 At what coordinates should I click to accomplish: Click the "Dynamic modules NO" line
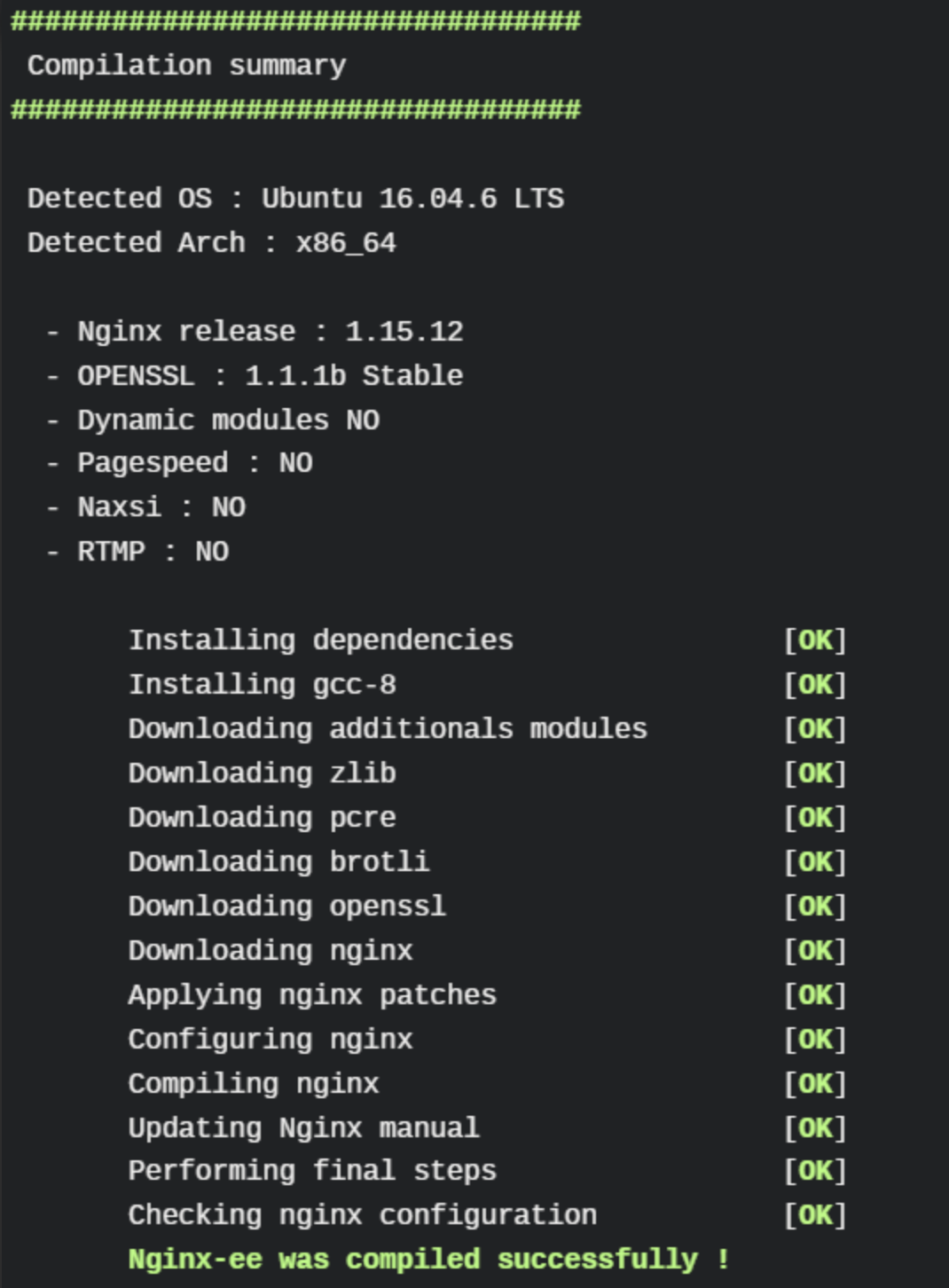pyautogui.click(x=228, y=420)
